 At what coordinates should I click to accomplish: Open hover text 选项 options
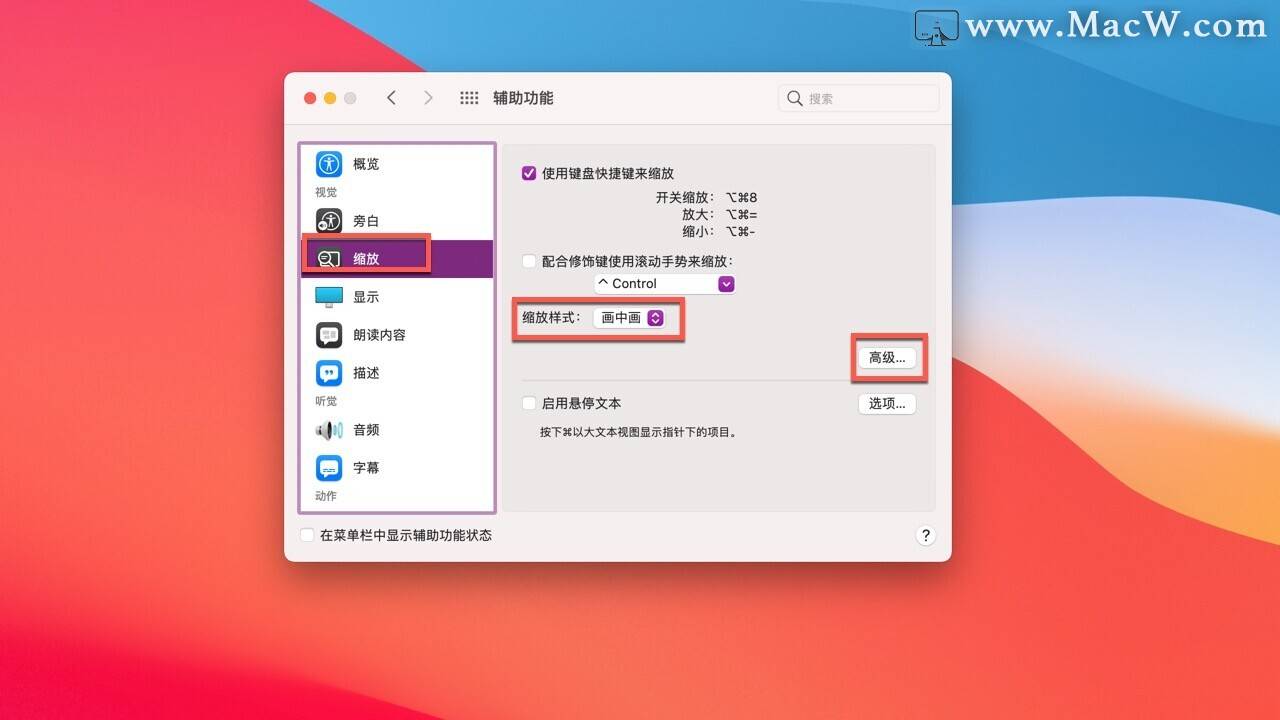(x=887, y=404)
